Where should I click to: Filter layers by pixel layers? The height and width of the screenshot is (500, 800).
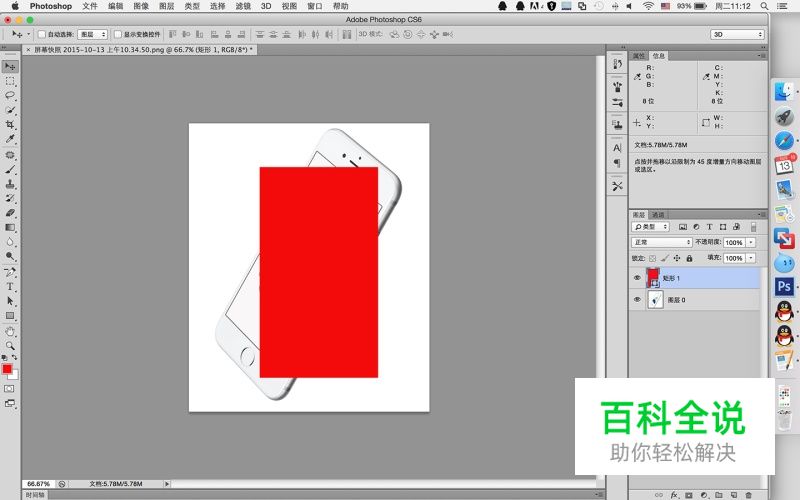683,227
